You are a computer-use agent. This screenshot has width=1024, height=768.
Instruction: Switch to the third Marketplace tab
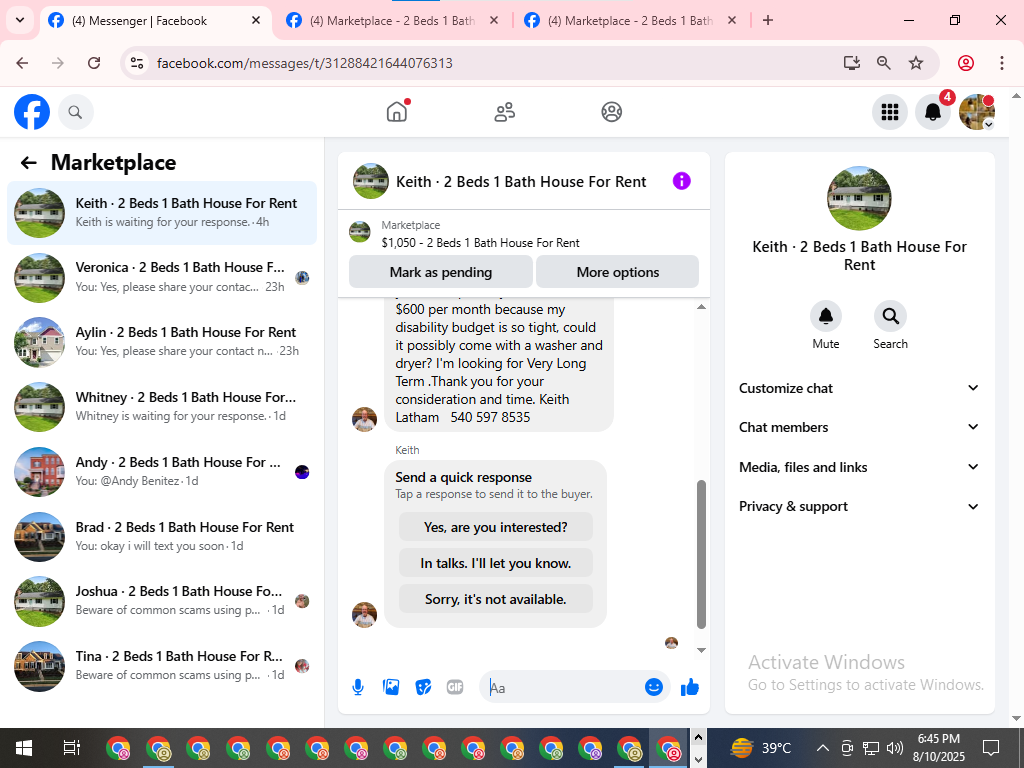tap(630, 21)
